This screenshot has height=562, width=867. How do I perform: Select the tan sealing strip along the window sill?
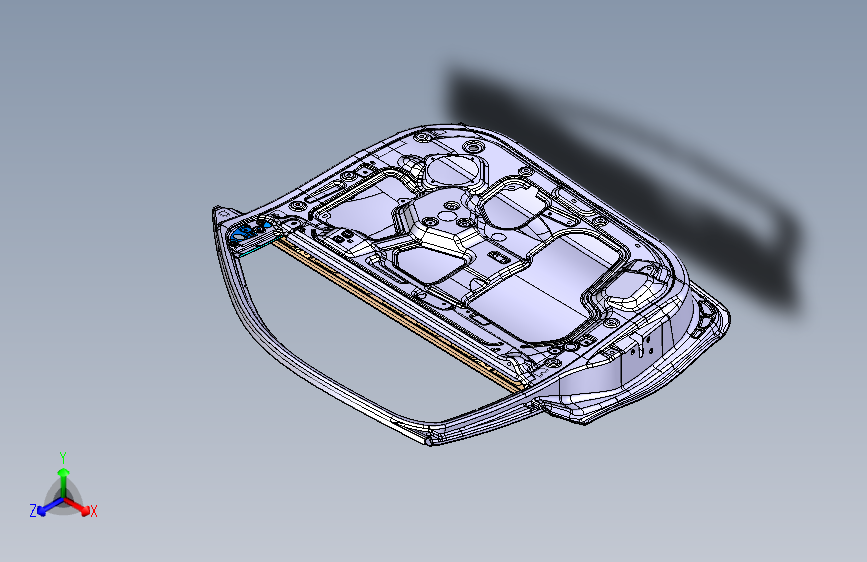point(398,315)
